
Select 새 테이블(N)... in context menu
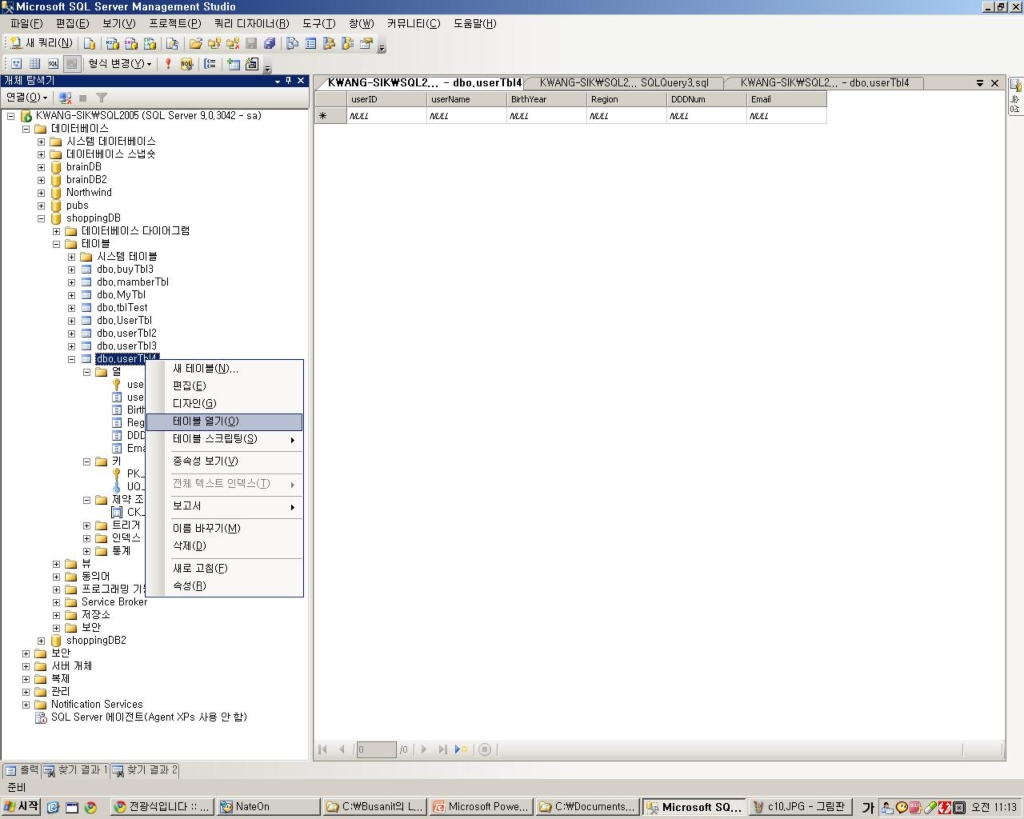point(225,368)
